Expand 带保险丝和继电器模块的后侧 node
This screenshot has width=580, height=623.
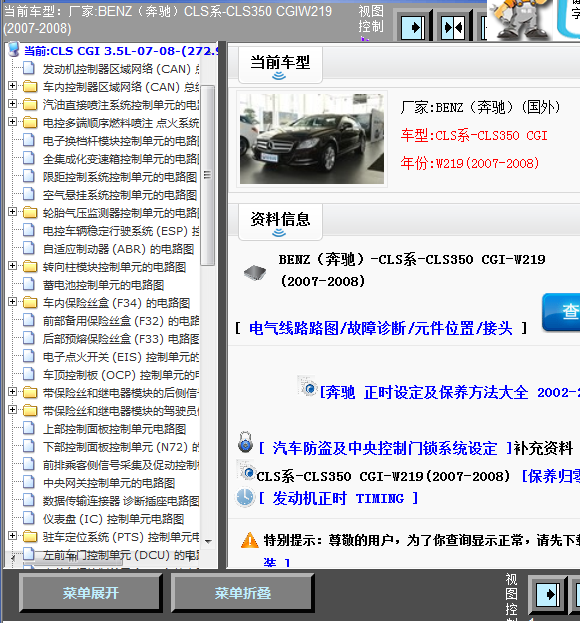click(13, 391)
